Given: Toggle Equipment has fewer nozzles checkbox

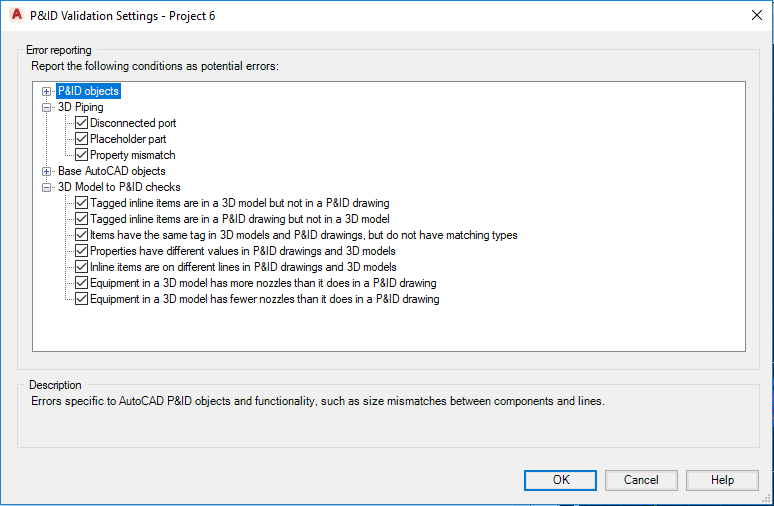Looking at the screenshot, I should [82, 299].
